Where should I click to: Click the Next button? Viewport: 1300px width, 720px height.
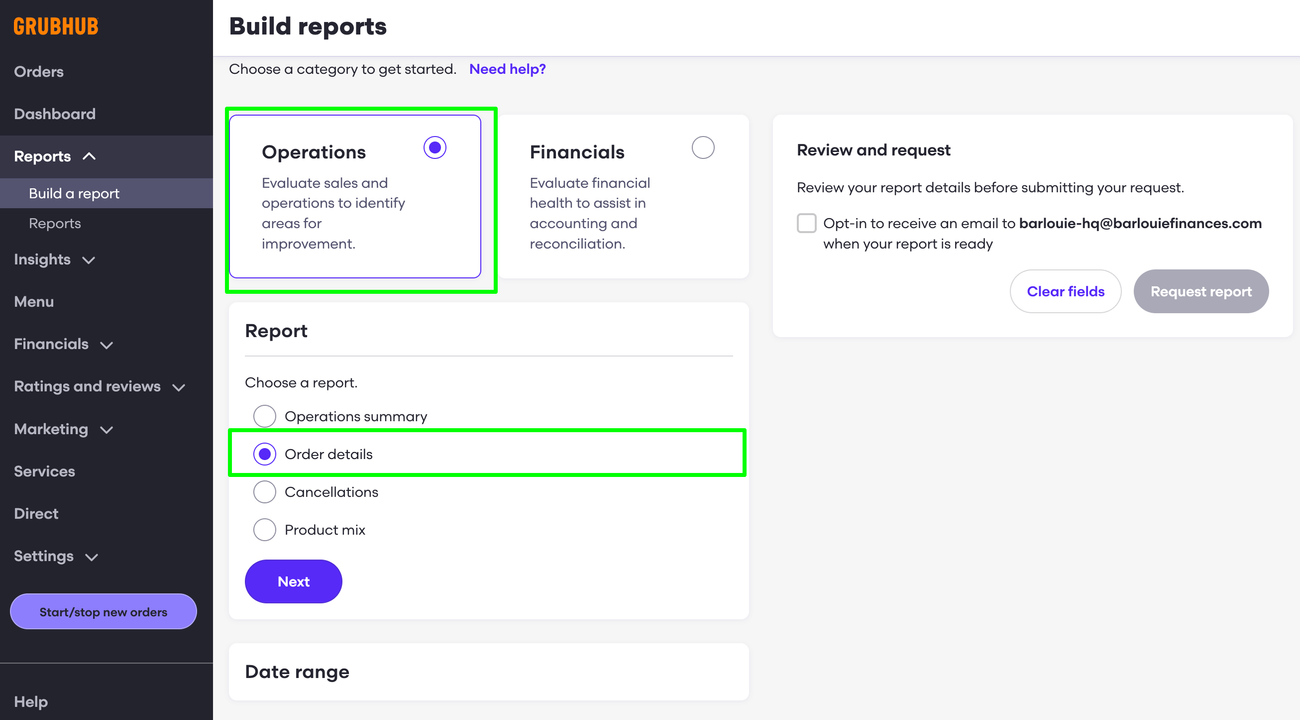(x=293, y=582)
